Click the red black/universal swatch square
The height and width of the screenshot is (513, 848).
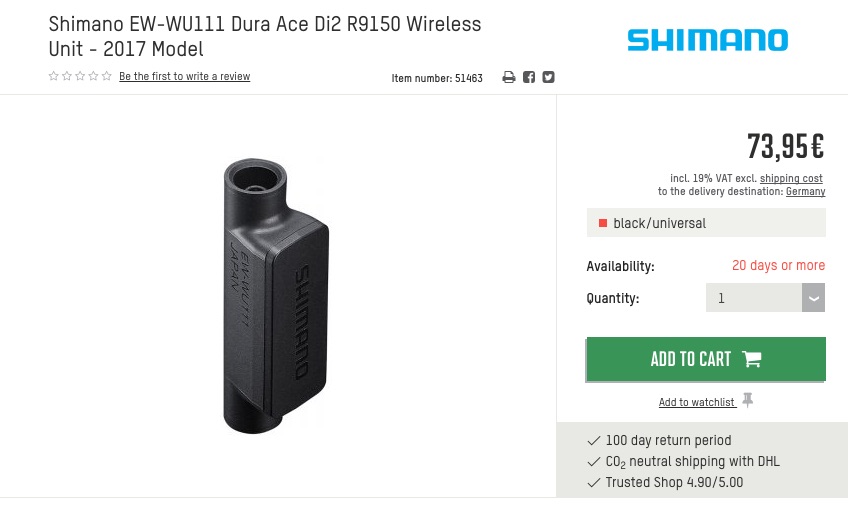point(603,223)
